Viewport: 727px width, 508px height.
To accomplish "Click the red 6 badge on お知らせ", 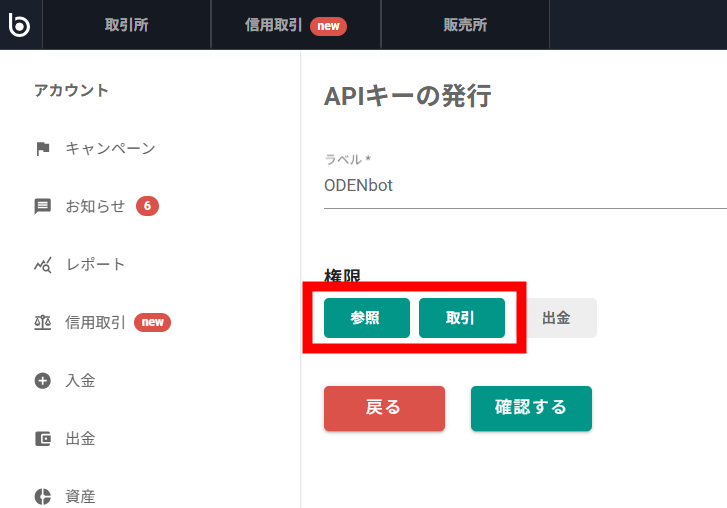I will click(x=147, y=207).
